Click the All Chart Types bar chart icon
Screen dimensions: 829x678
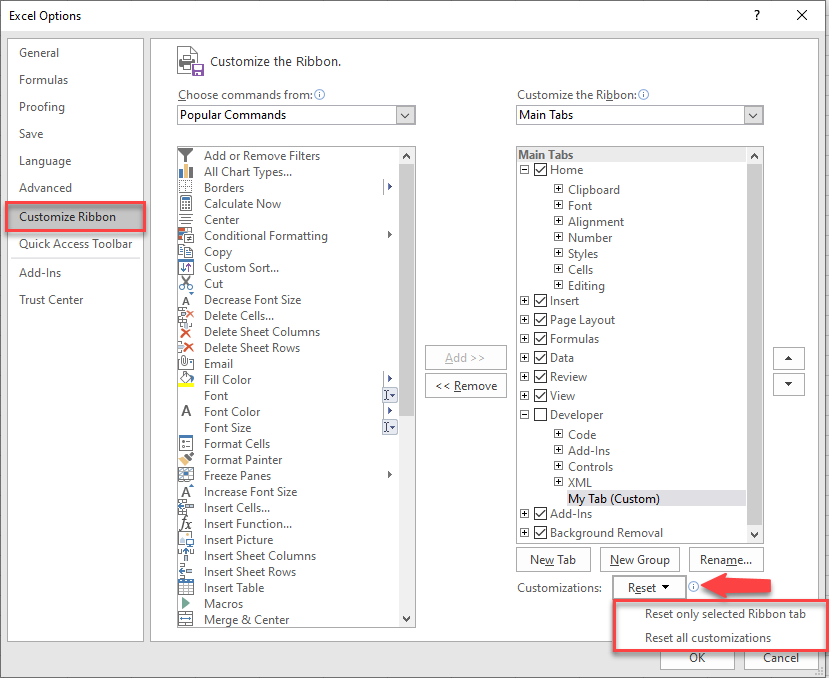pyautogui.click(x=186, y=171)
